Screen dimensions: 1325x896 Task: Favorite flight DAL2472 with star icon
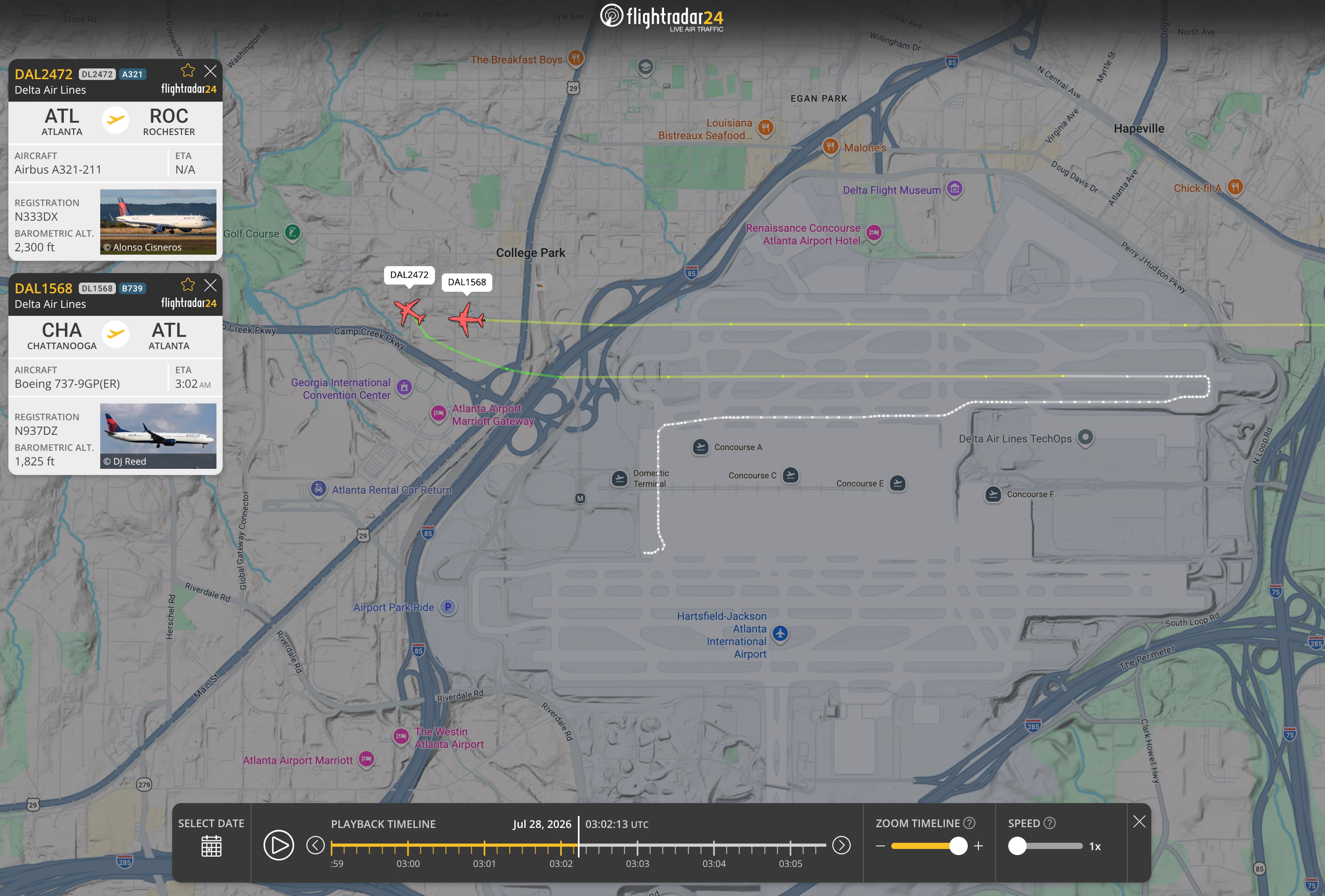[188, 71]
